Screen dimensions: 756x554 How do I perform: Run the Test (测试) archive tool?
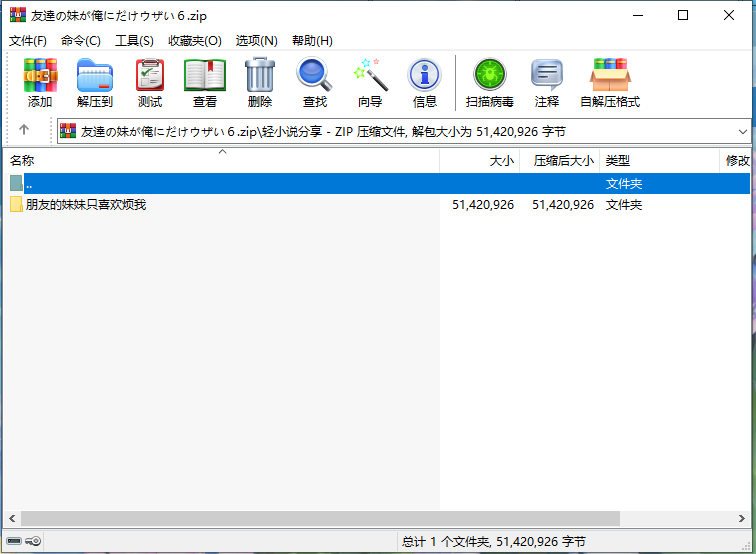(x=150, y=75)
